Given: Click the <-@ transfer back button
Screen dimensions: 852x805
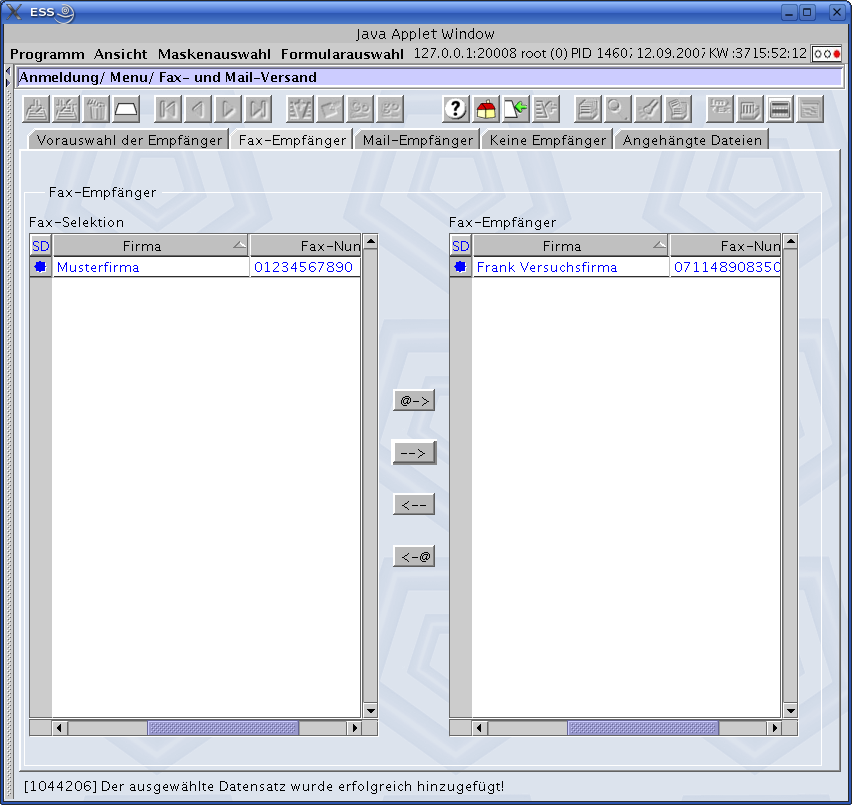Looking at the screenshot, I should tap(414, 556).
